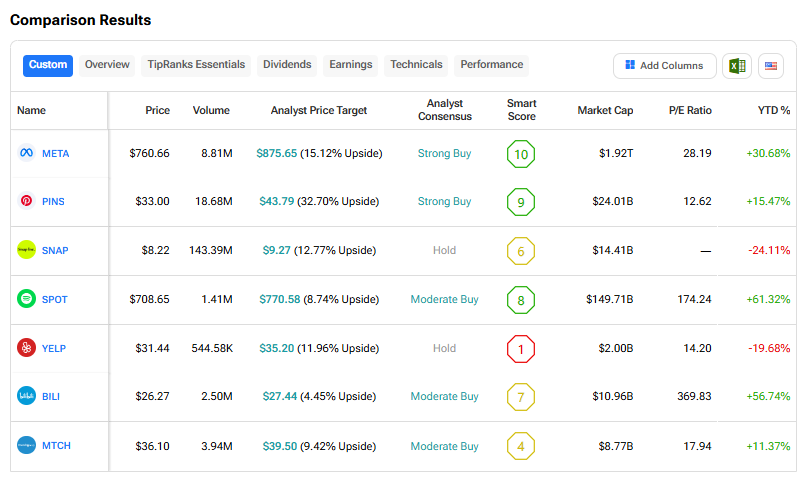The image size is (807, 481).
Task: Click the Snap logo icon for SNAP
Action: [x=26, y=250]
